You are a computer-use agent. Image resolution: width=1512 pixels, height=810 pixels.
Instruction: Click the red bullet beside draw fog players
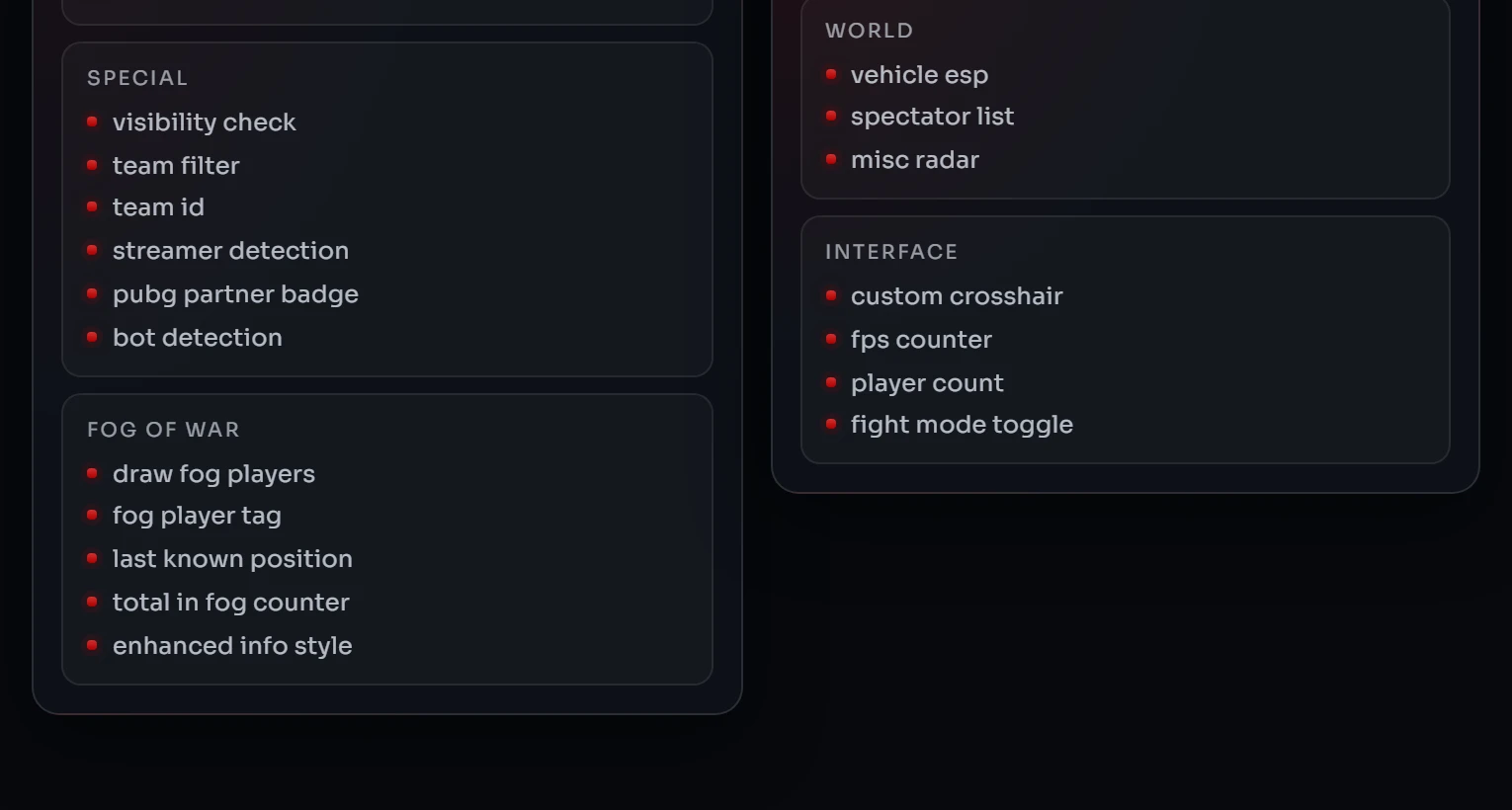[x=92, y=473]
